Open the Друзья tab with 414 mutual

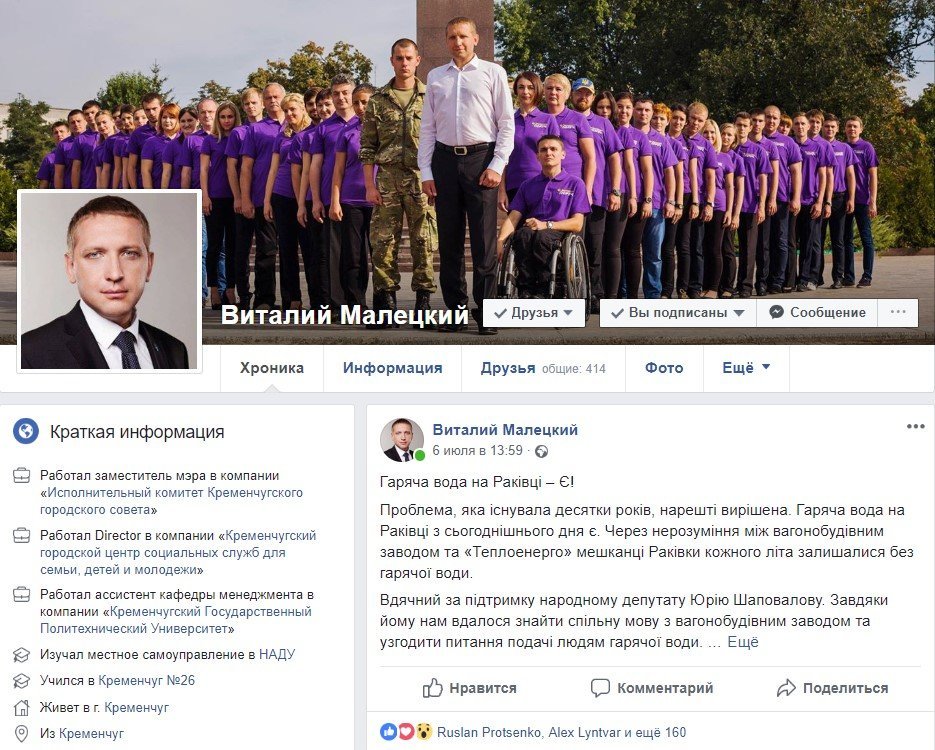point(543,368)
